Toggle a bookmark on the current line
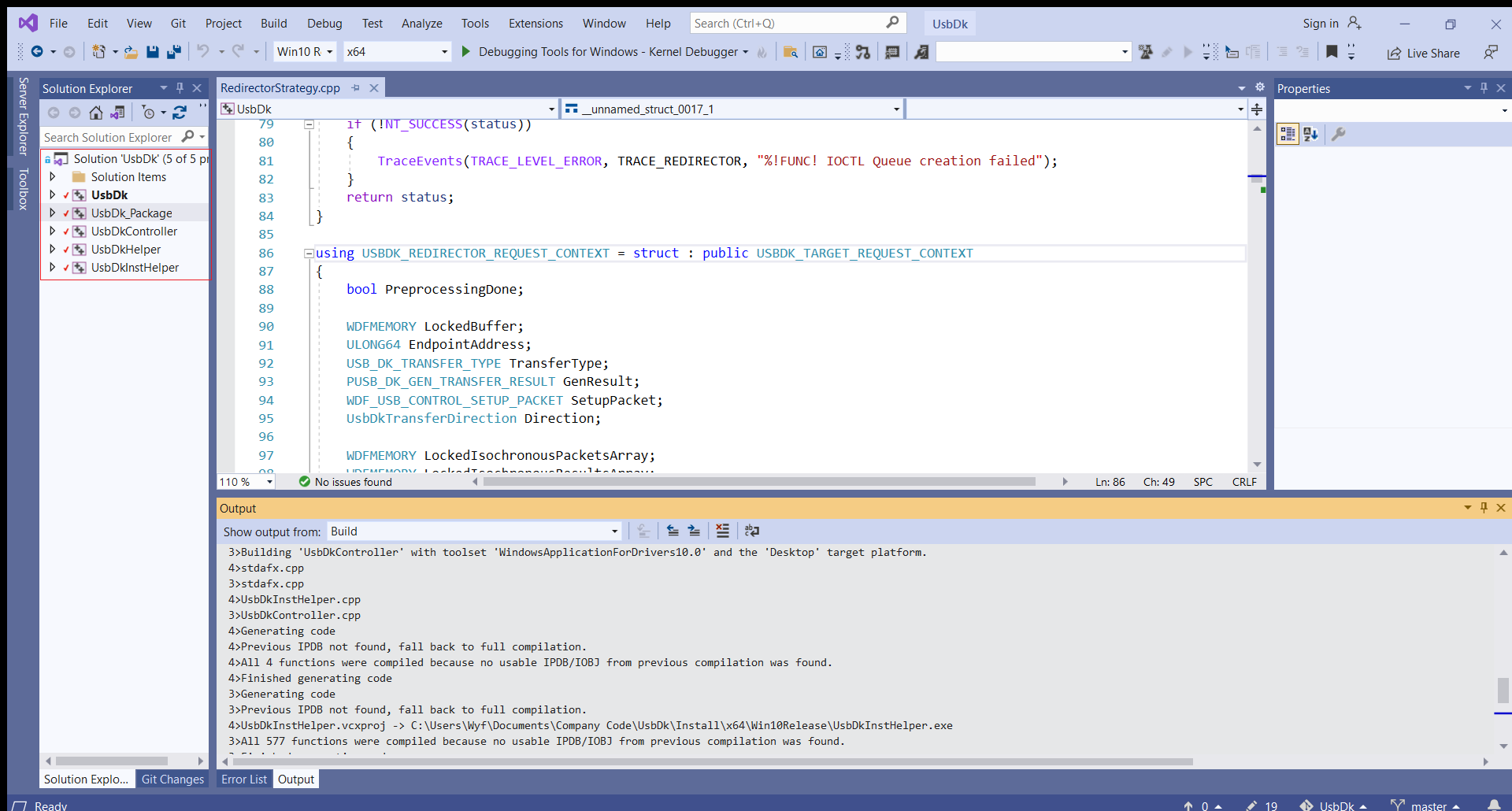Screen dimensions: 1512x811 pyautogui.click(x=1332, y=52)
